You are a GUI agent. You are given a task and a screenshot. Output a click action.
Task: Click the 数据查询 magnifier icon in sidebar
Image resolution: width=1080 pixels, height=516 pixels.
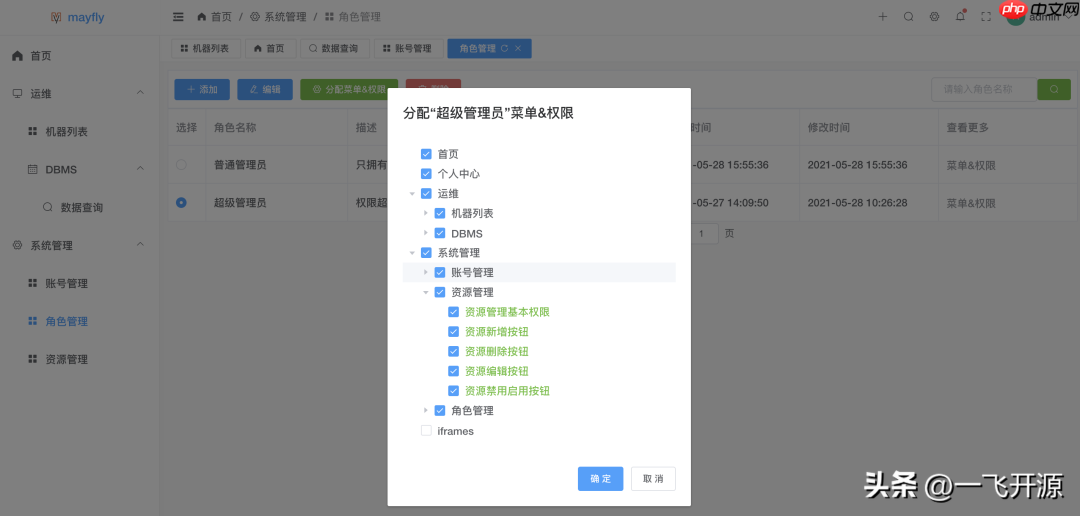pyautogui.click(x=48, y=207)
